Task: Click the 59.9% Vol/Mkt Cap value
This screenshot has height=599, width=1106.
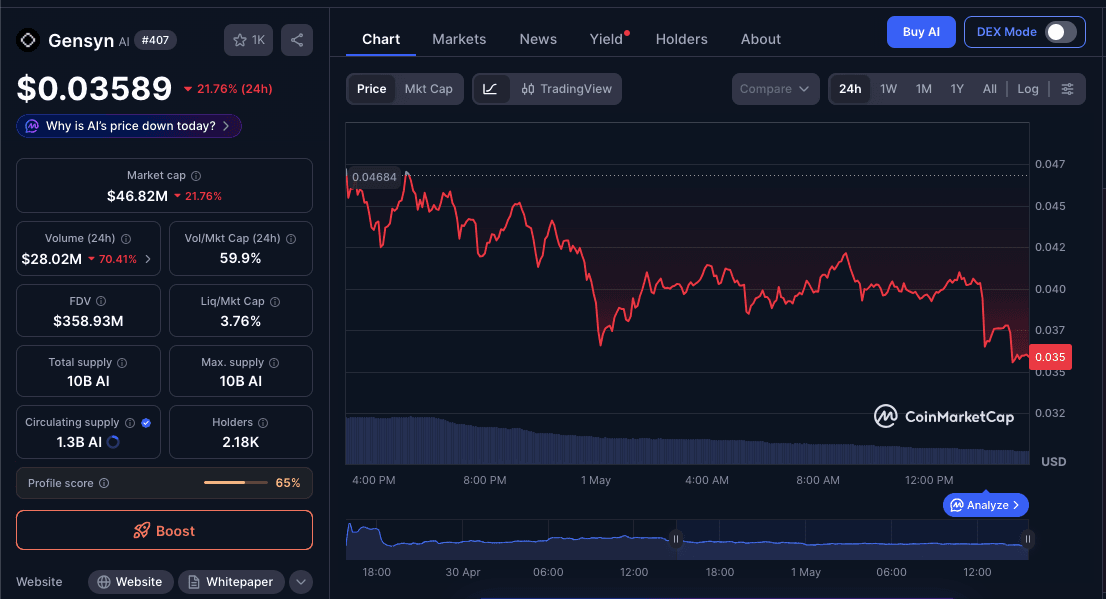Action: (241, 259)
